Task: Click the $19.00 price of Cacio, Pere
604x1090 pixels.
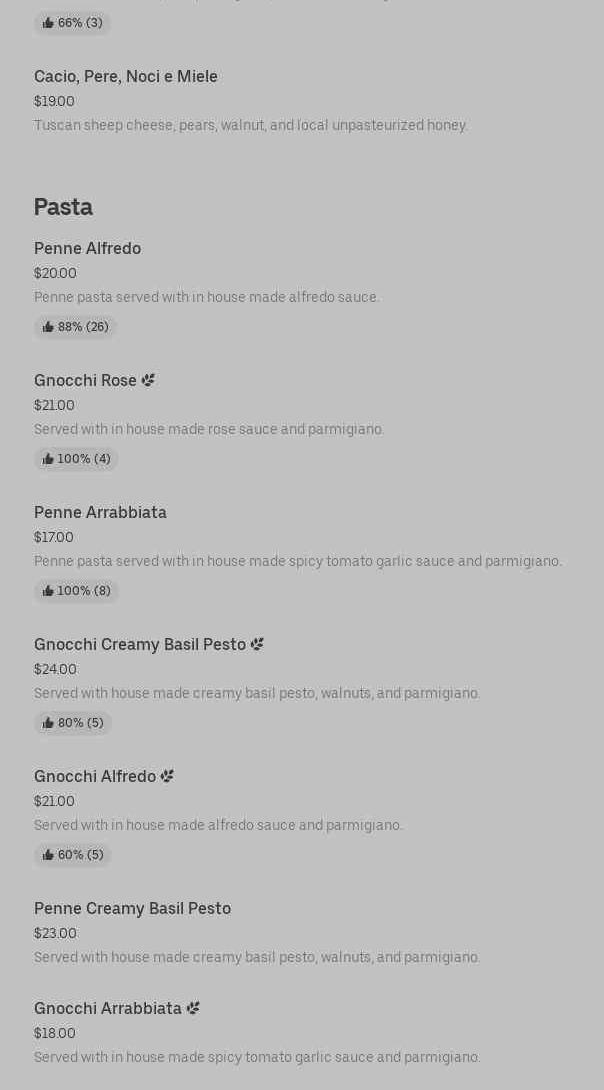Action: tap(54, 101)
